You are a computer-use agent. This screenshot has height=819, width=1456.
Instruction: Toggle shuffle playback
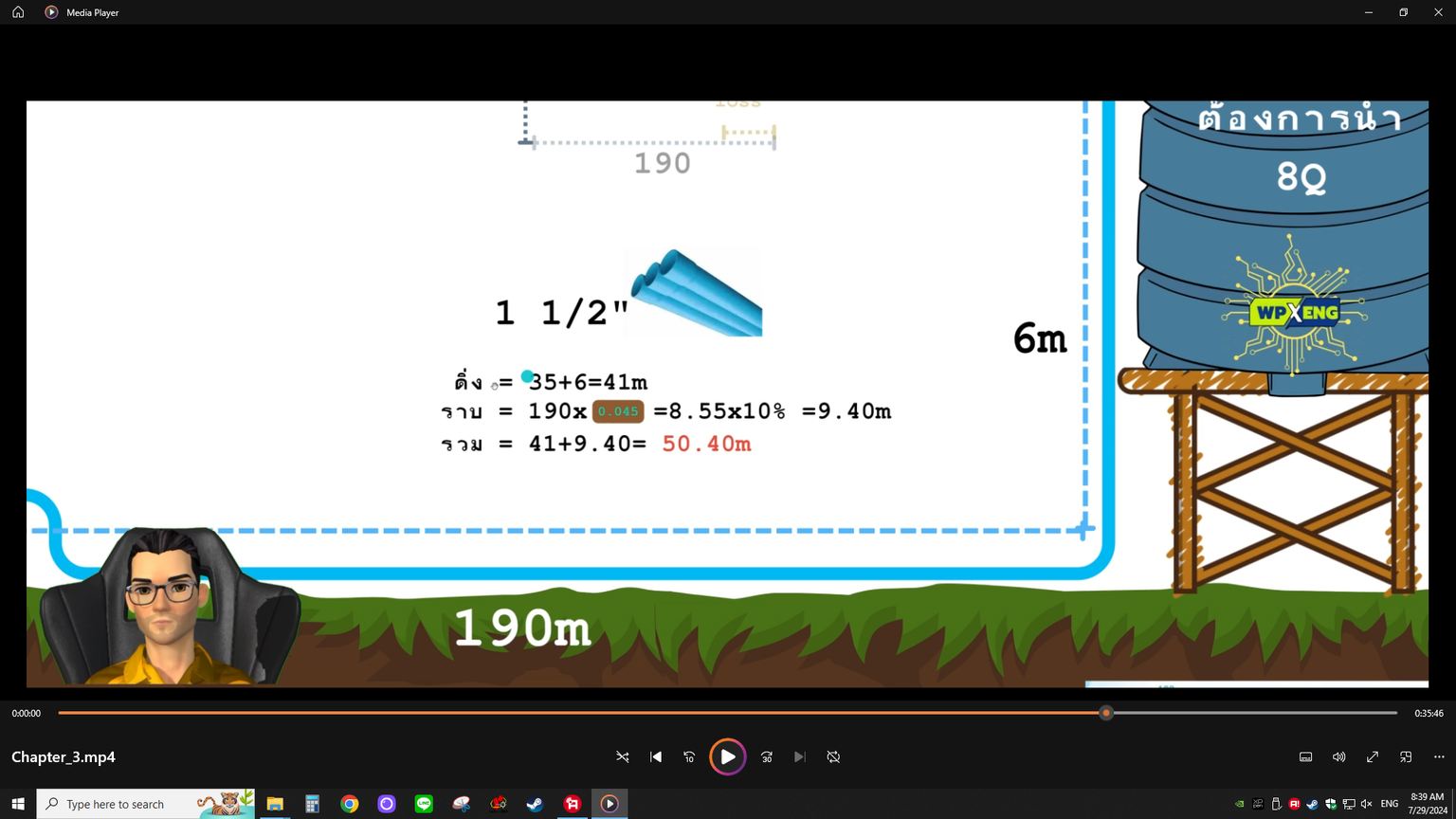click(x=623, y=757)
